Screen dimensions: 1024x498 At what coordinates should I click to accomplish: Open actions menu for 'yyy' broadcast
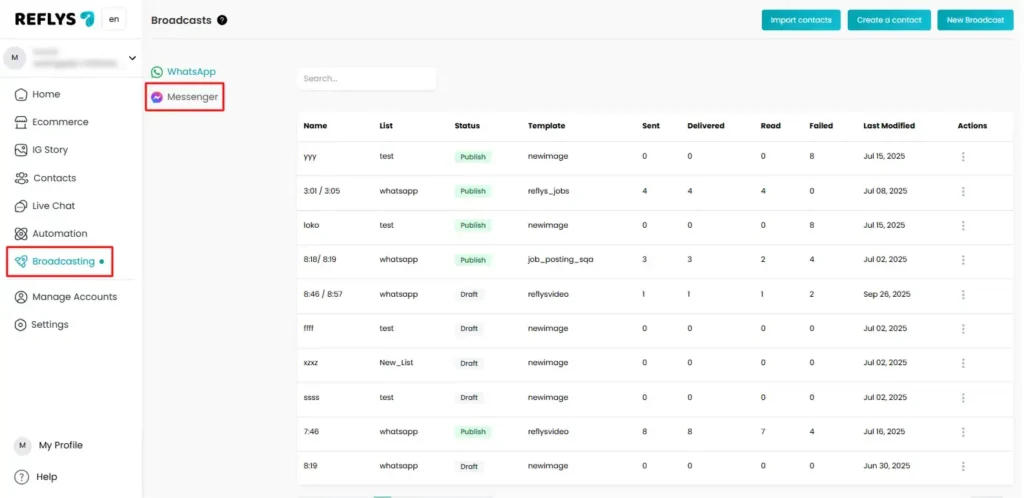963,157
